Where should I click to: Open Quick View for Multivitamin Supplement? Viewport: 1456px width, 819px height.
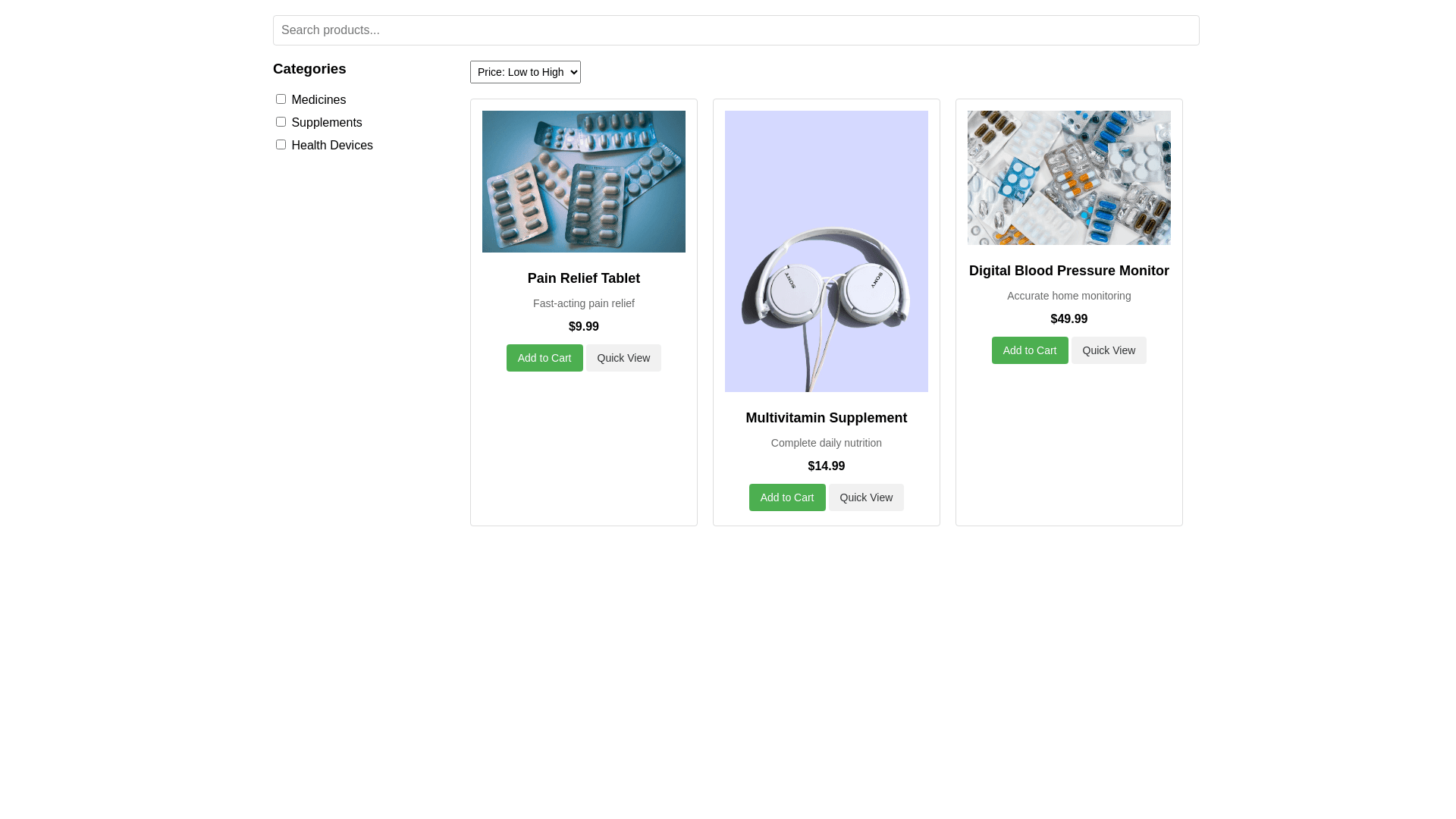pyautogui.click(x=865, y=497)
